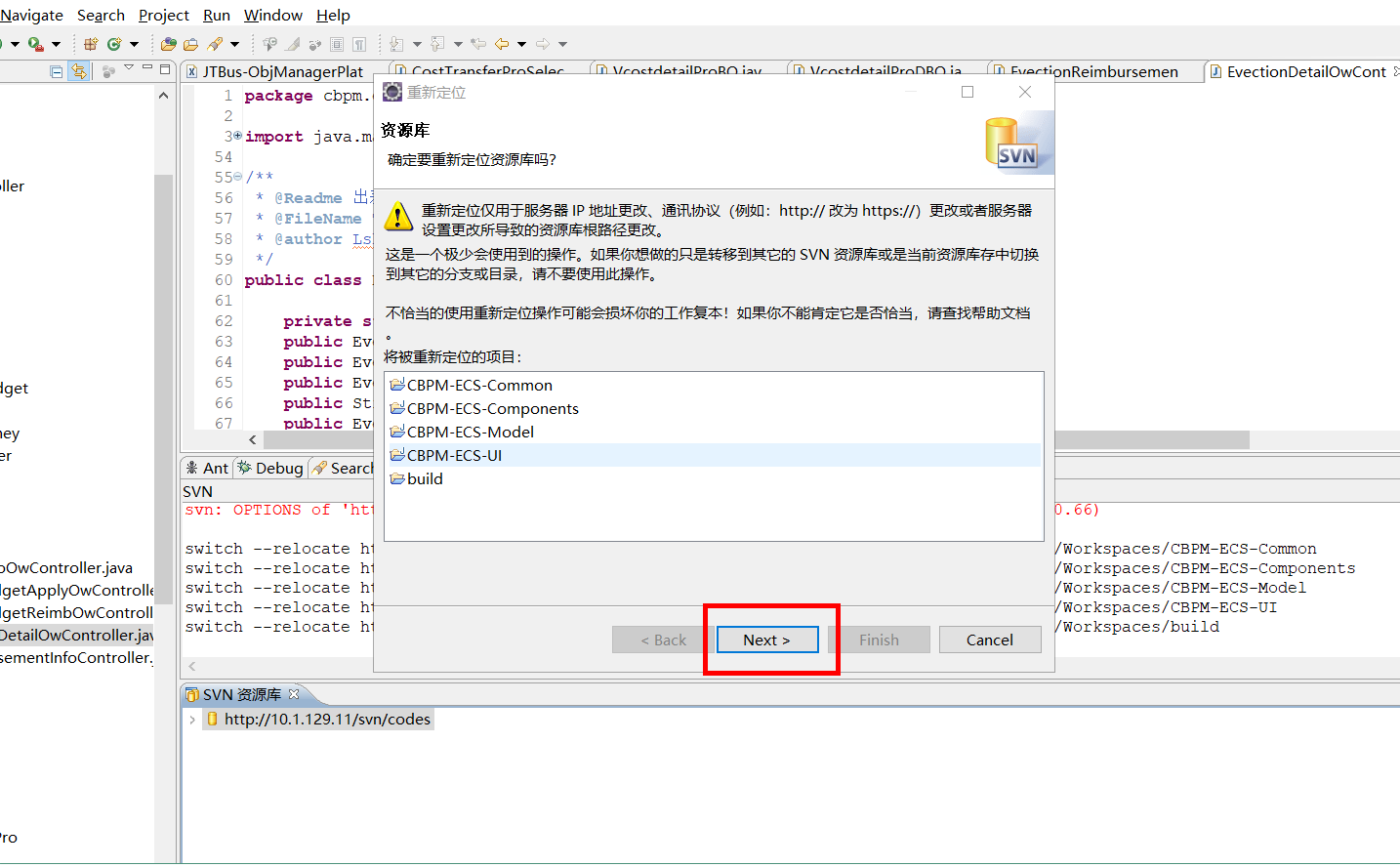Open the Project menu
The width and height of the screenshot is (1400, 867).
point(164,15)
